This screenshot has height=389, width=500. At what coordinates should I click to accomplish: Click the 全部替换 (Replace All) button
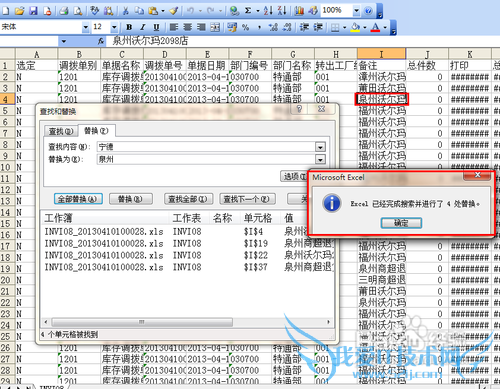(x=78, y=199)
